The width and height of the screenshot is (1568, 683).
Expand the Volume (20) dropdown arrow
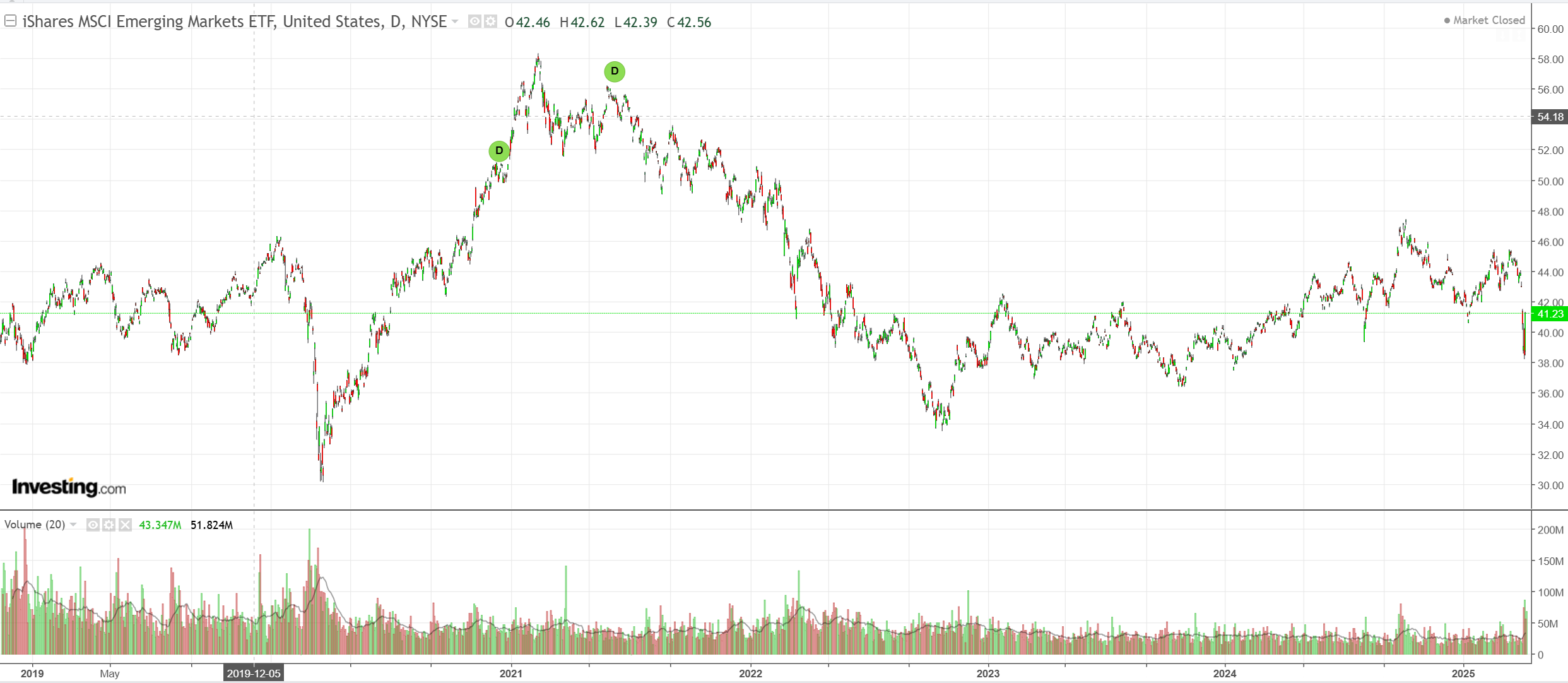click(x=73, y=525)
